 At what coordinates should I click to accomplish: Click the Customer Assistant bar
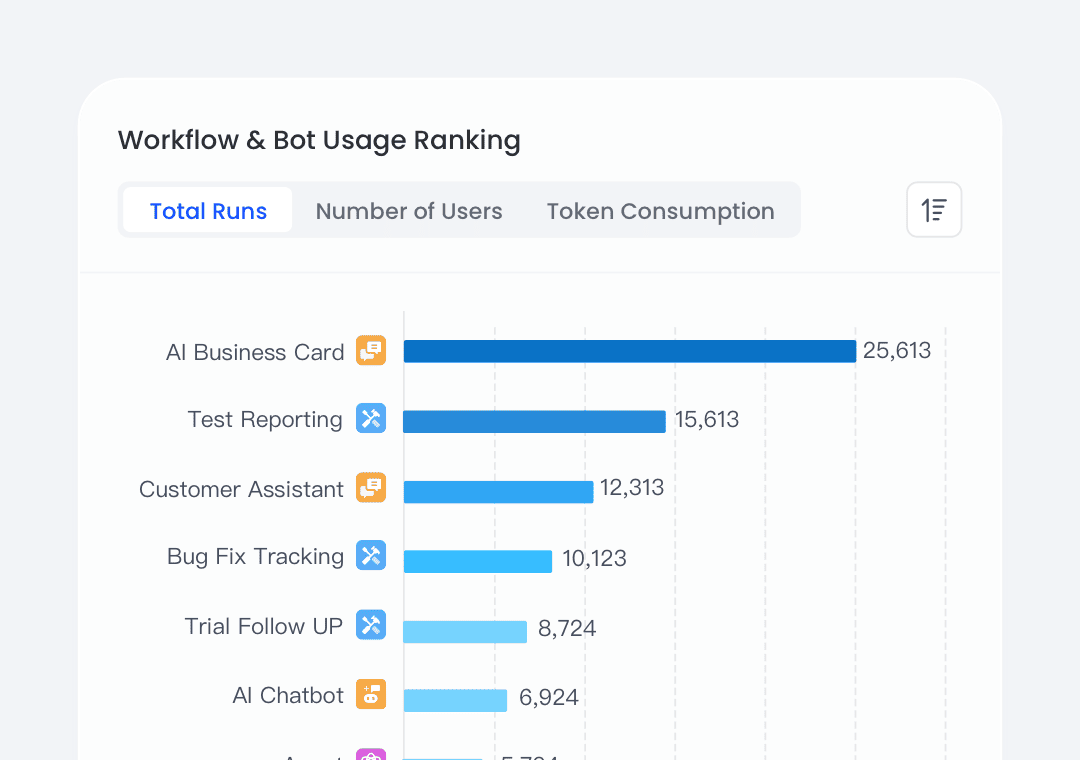pos(498,491)
